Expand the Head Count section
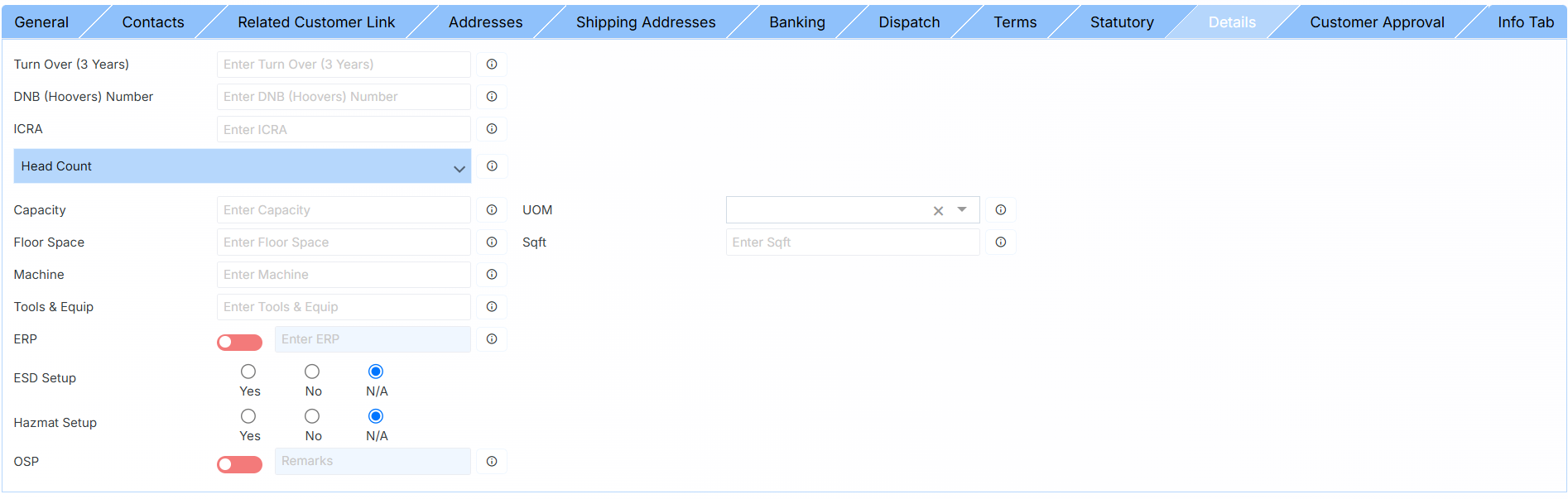Image resolution: width=1568 pixels, height=499 pixels. [x=459, y=169]
